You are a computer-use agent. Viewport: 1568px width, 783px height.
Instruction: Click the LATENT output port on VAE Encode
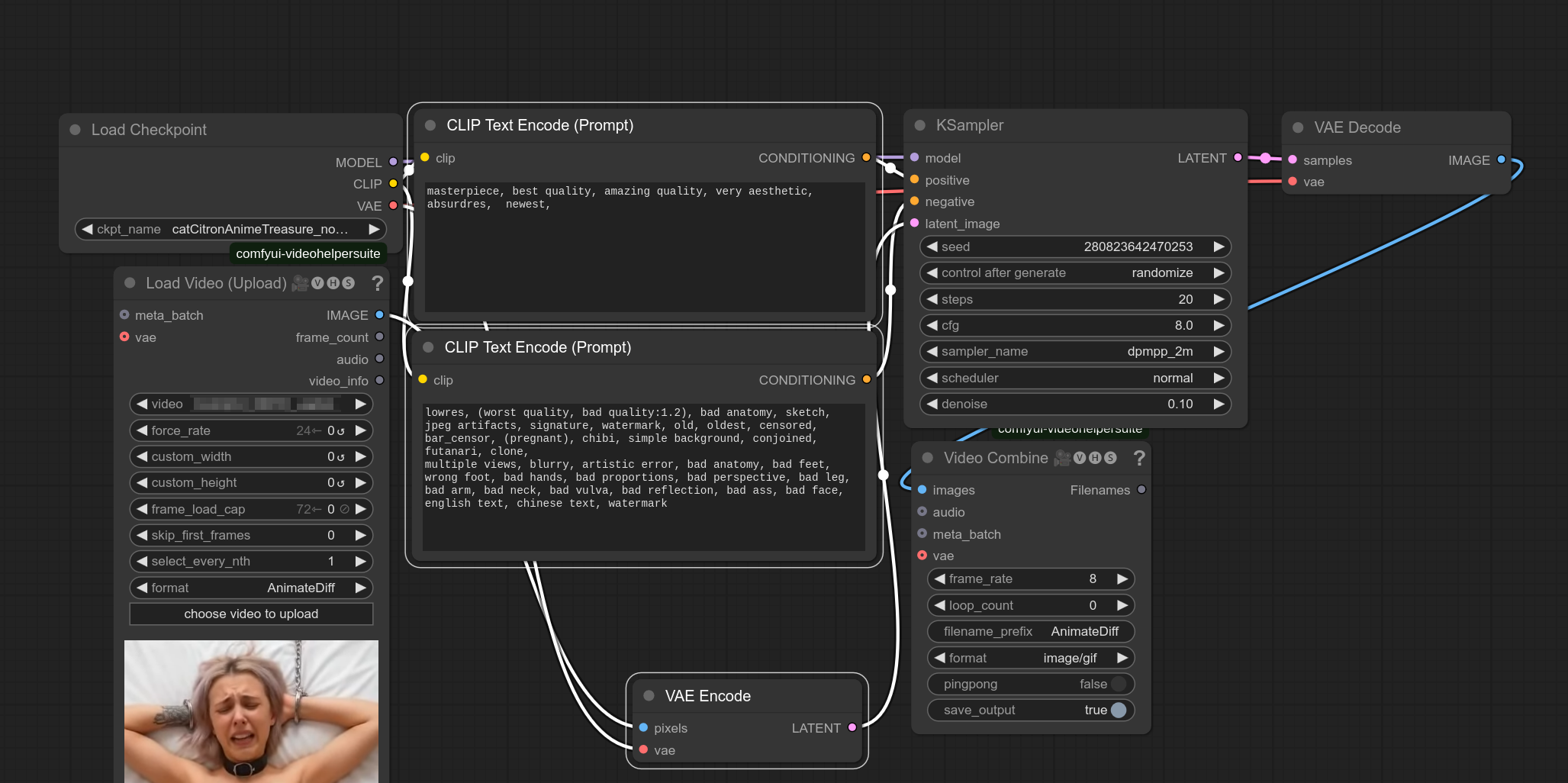852,727
